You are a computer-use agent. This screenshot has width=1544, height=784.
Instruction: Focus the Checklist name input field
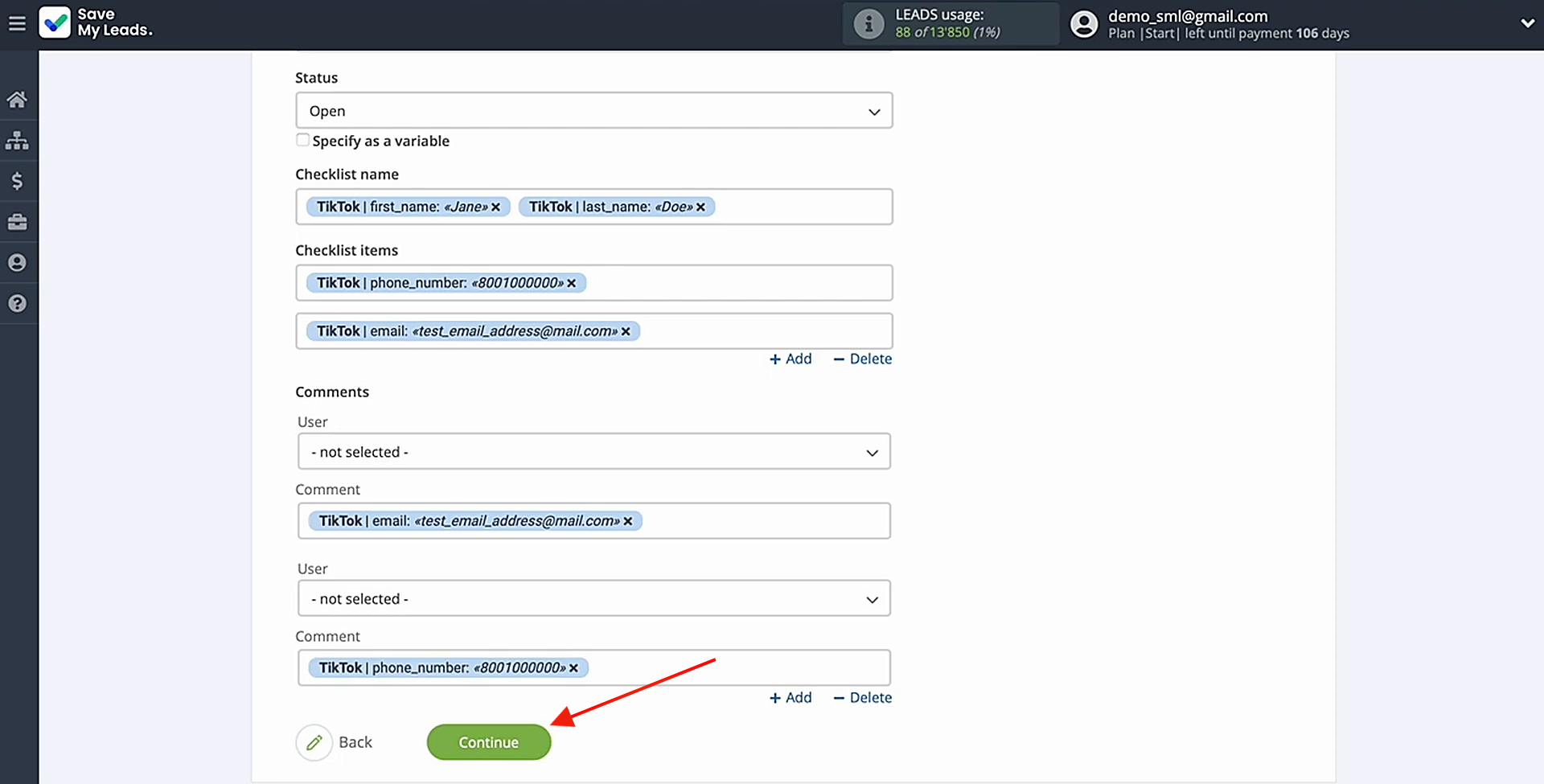click(x=594, y=207)
